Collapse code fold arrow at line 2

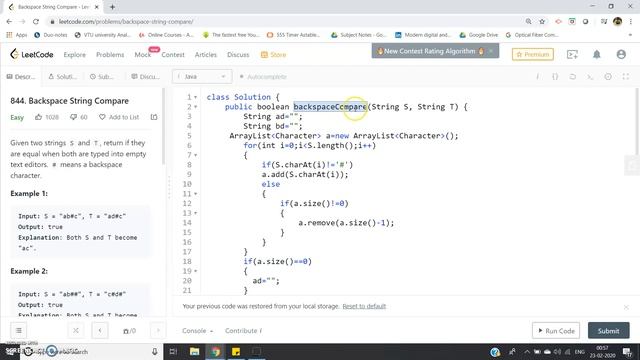[196, 107]
